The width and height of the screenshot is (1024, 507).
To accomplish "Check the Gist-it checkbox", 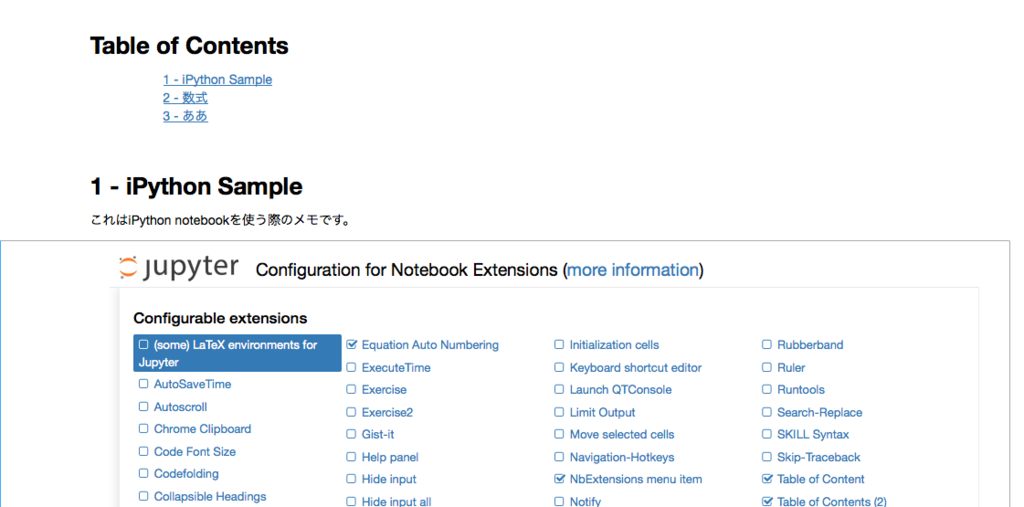I will point(351,434).
